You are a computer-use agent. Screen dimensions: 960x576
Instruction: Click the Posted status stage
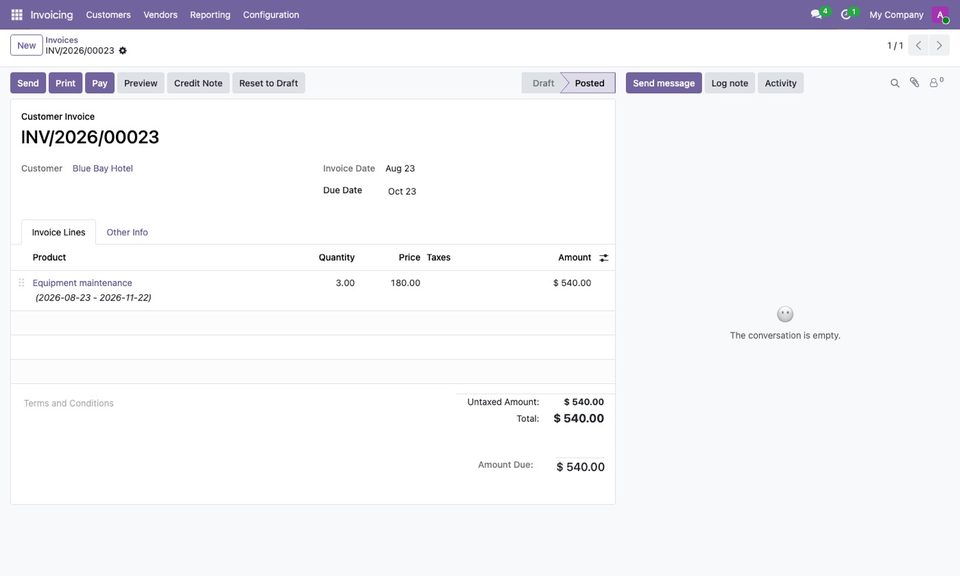click(589, 83)
